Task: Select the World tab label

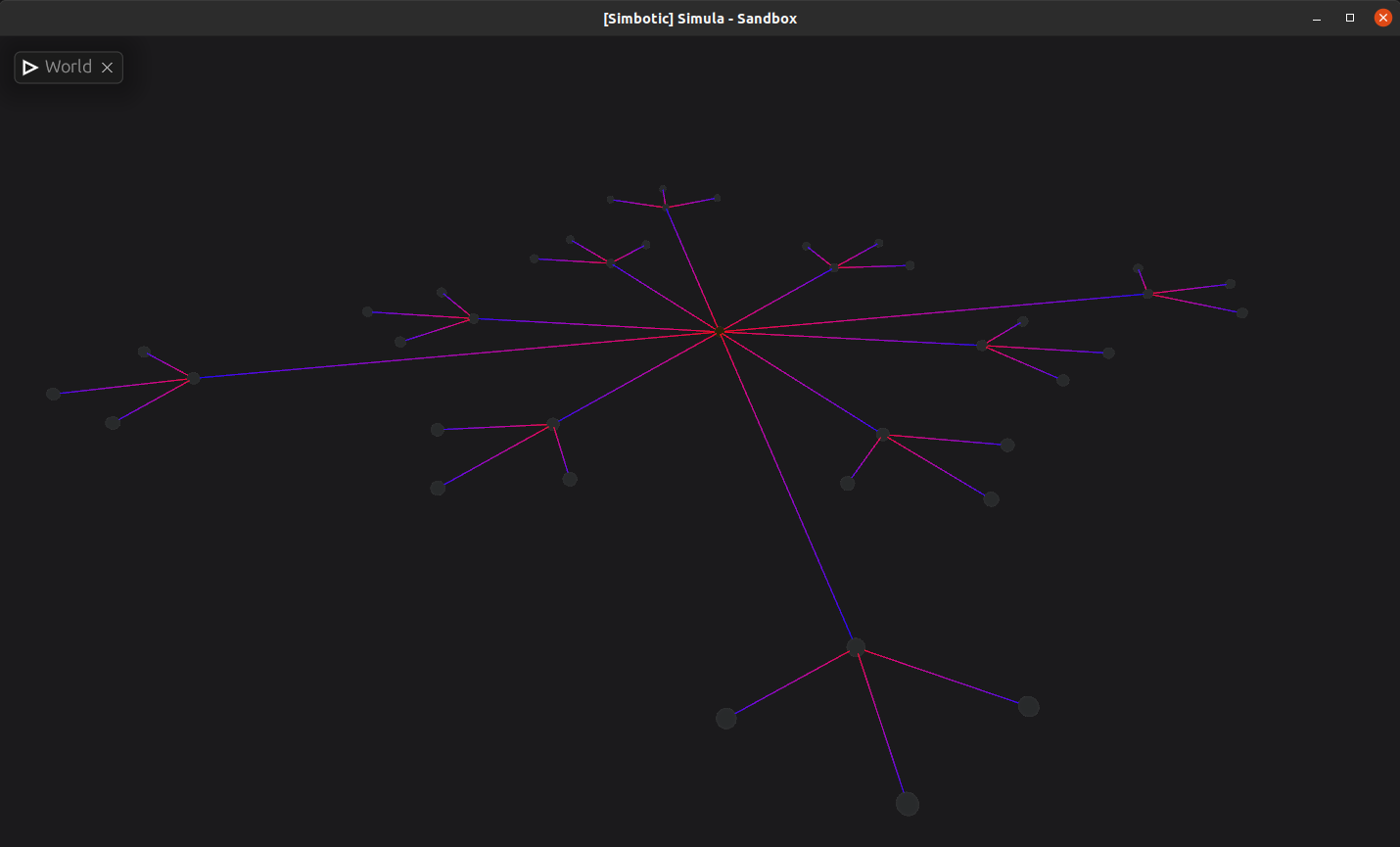Action: (69, 67)
